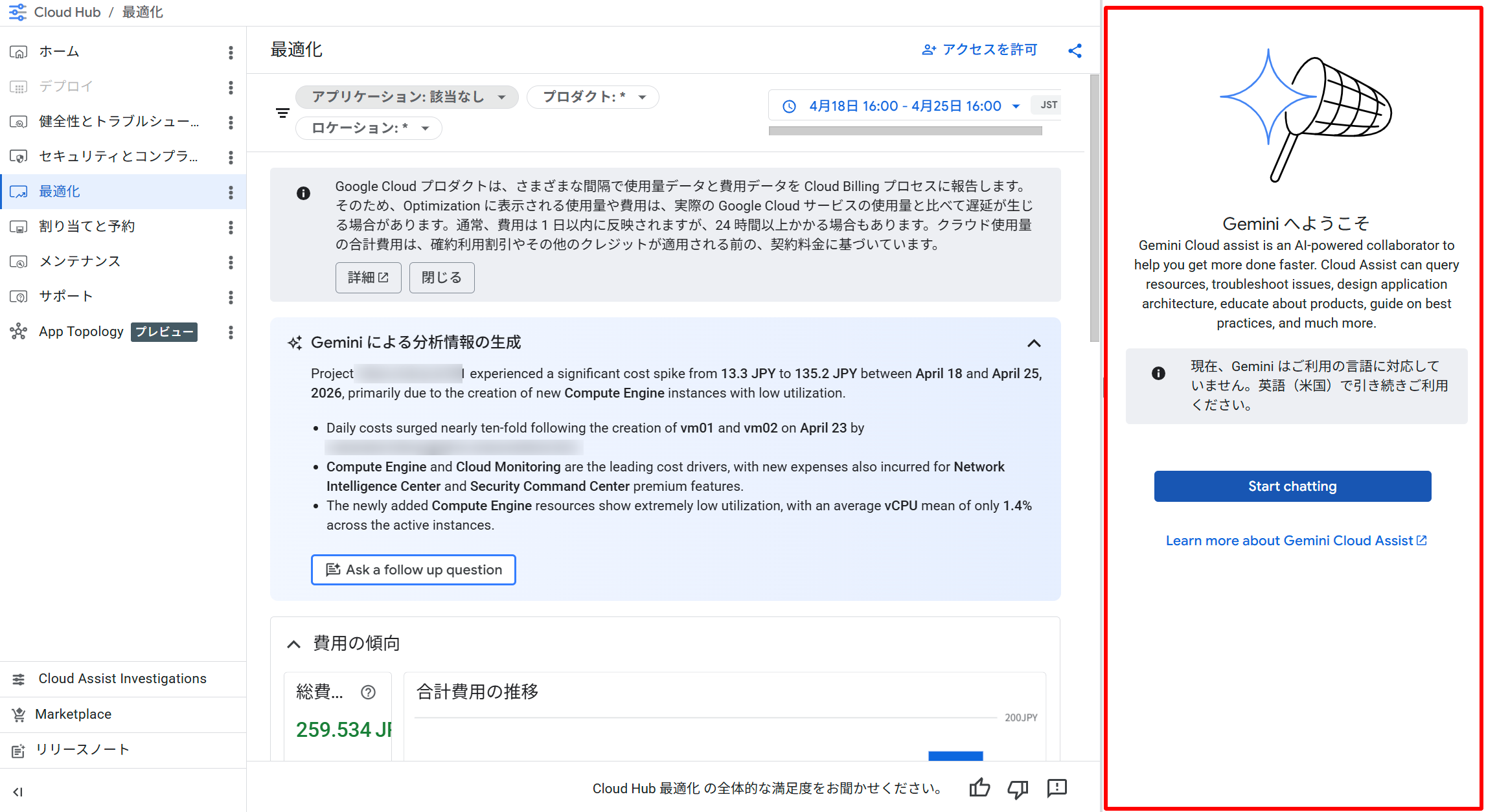1486x812 pixels.
Task: Click the thumbs up feedback icon
Action: pyautogui.click(x=979, y=788)
